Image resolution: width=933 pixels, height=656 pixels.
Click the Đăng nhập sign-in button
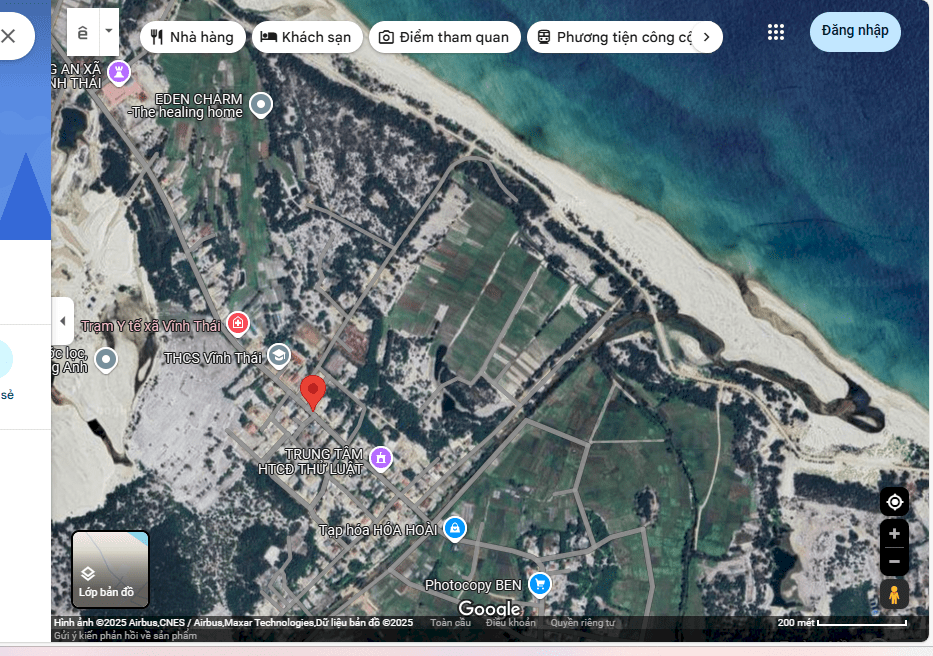pos(855,31)
